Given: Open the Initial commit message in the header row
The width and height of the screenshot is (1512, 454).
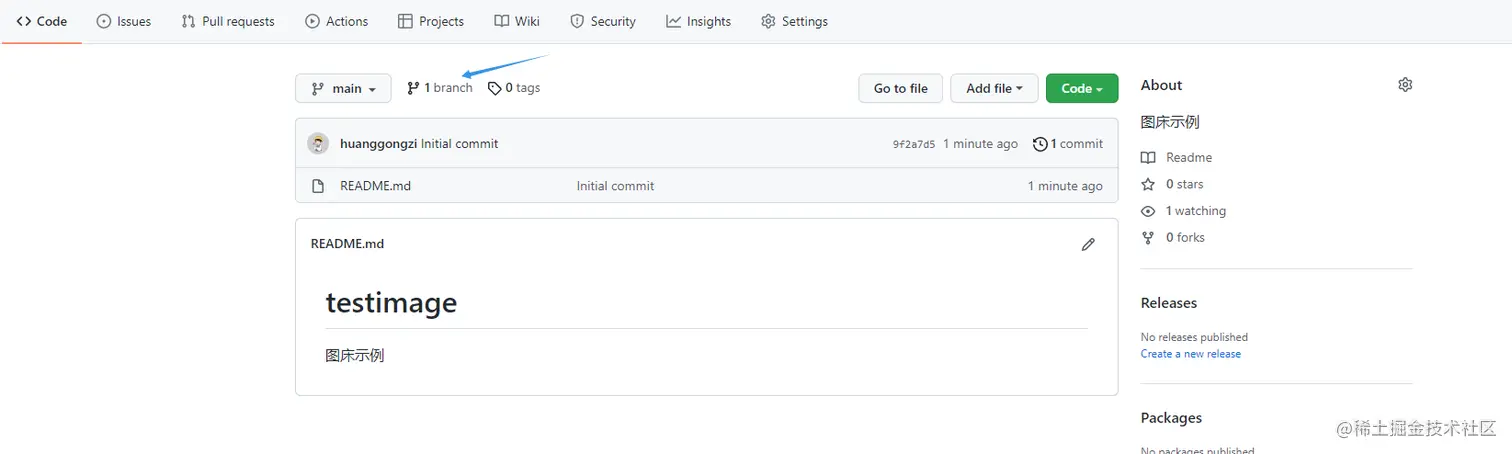Looking at the screenshot, I should pos(459,144).
